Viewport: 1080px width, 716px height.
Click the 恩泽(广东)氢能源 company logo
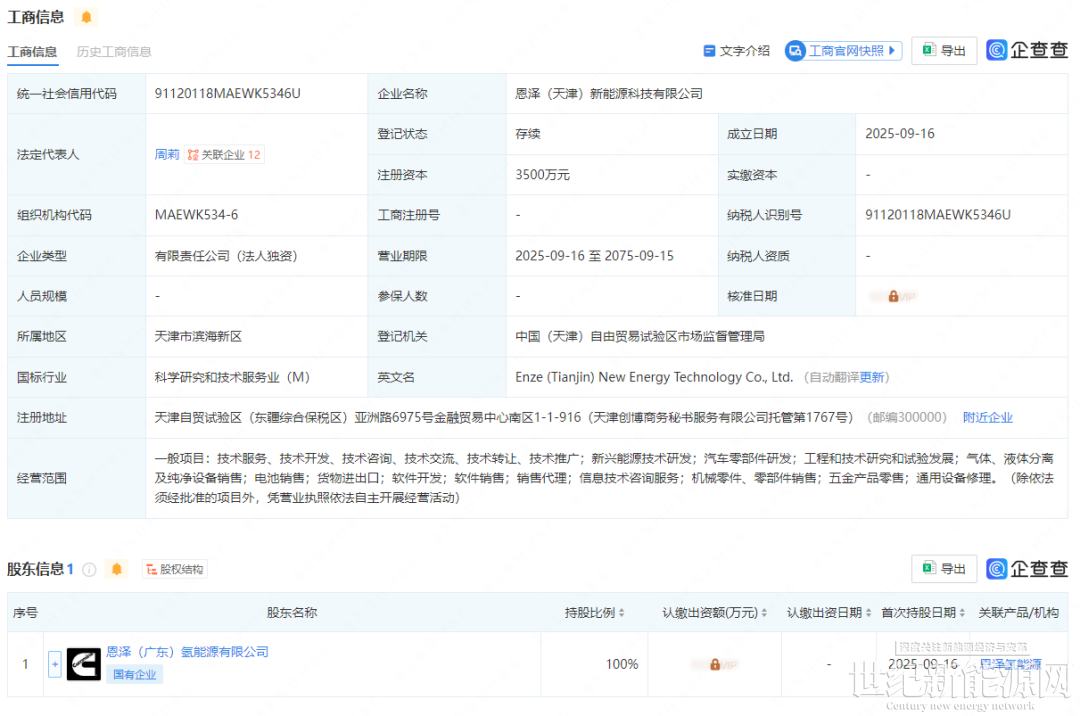pyautogui.click(x=84, y=663)
